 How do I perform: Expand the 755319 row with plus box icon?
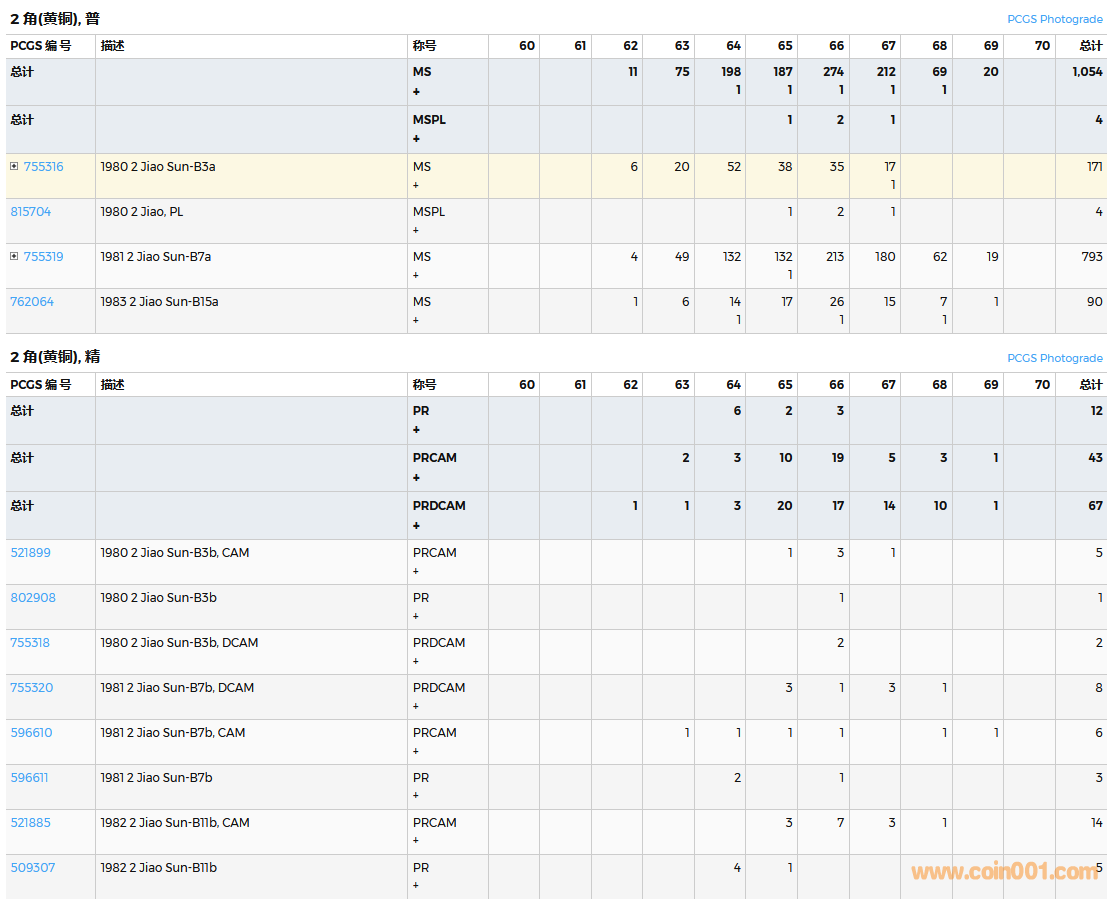click(x=14, y=257)
